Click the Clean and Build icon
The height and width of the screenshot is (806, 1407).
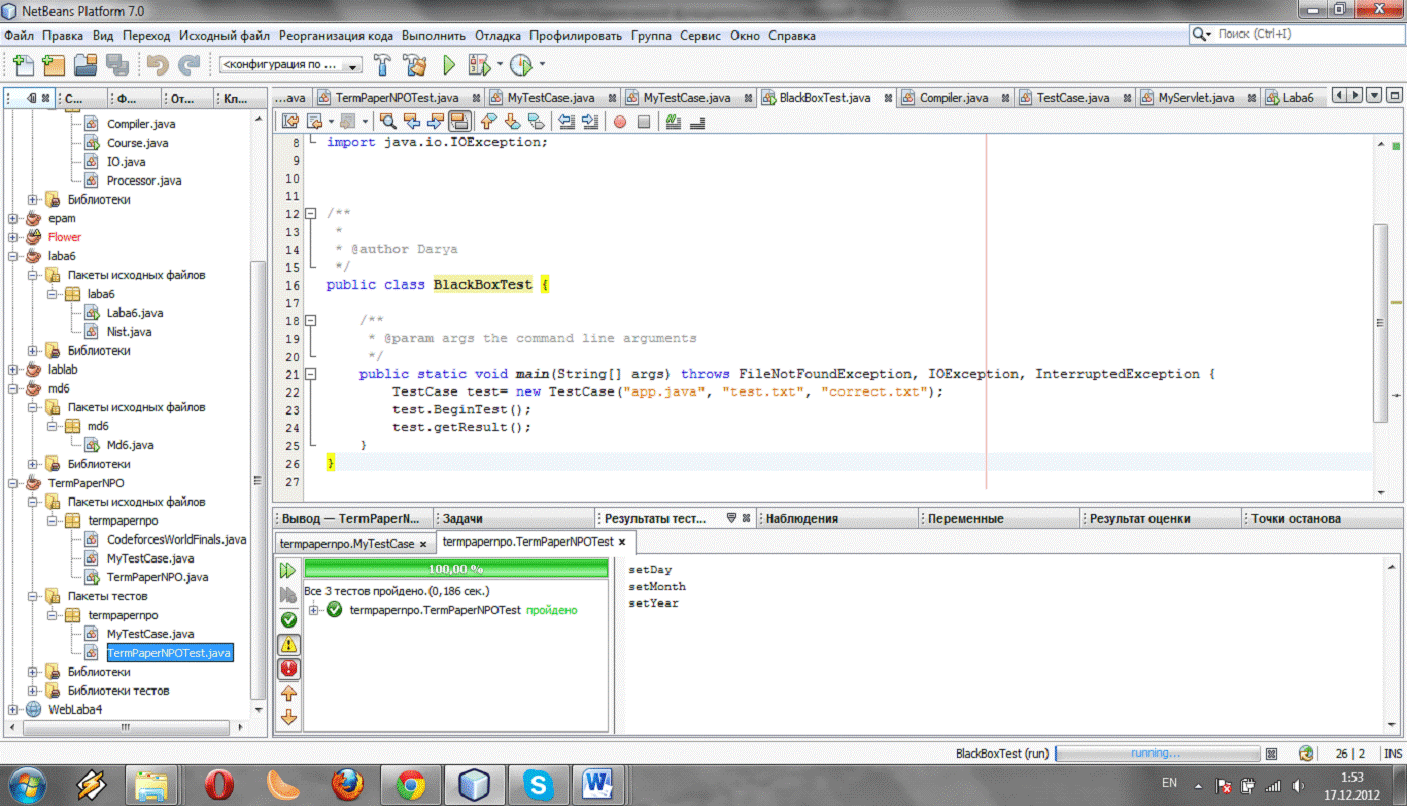pos(414,65)
